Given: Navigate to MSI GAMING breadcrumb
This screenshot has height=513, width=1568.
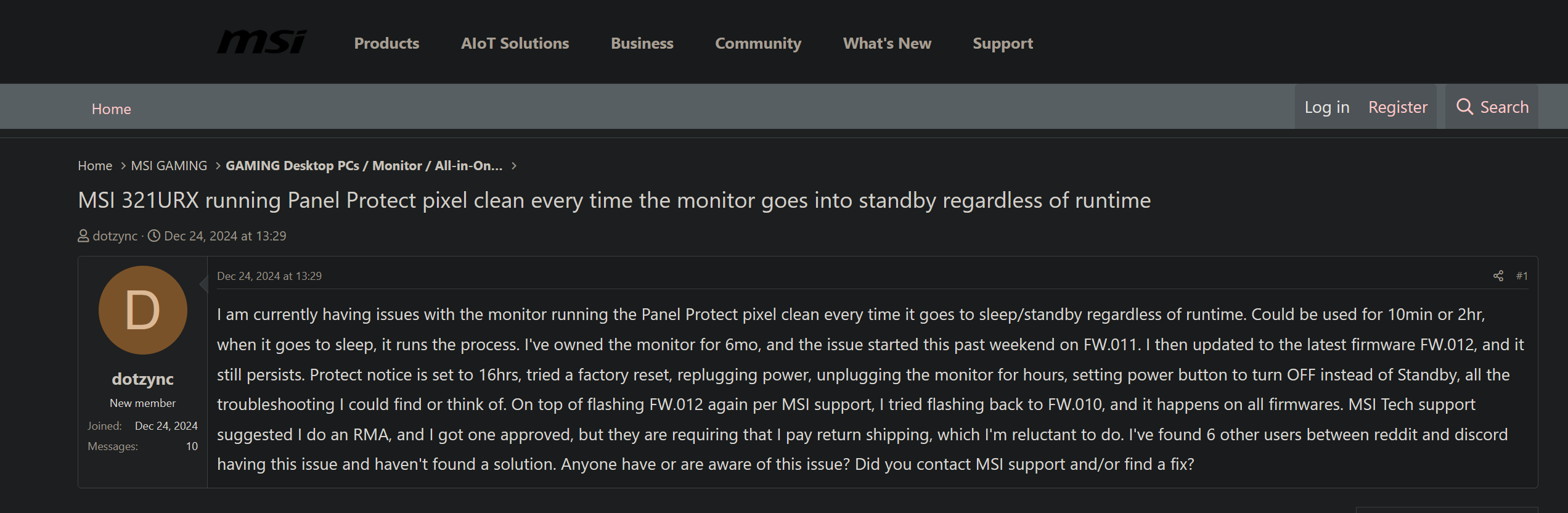Looking at the screenshot, I should tap(168, 165).
